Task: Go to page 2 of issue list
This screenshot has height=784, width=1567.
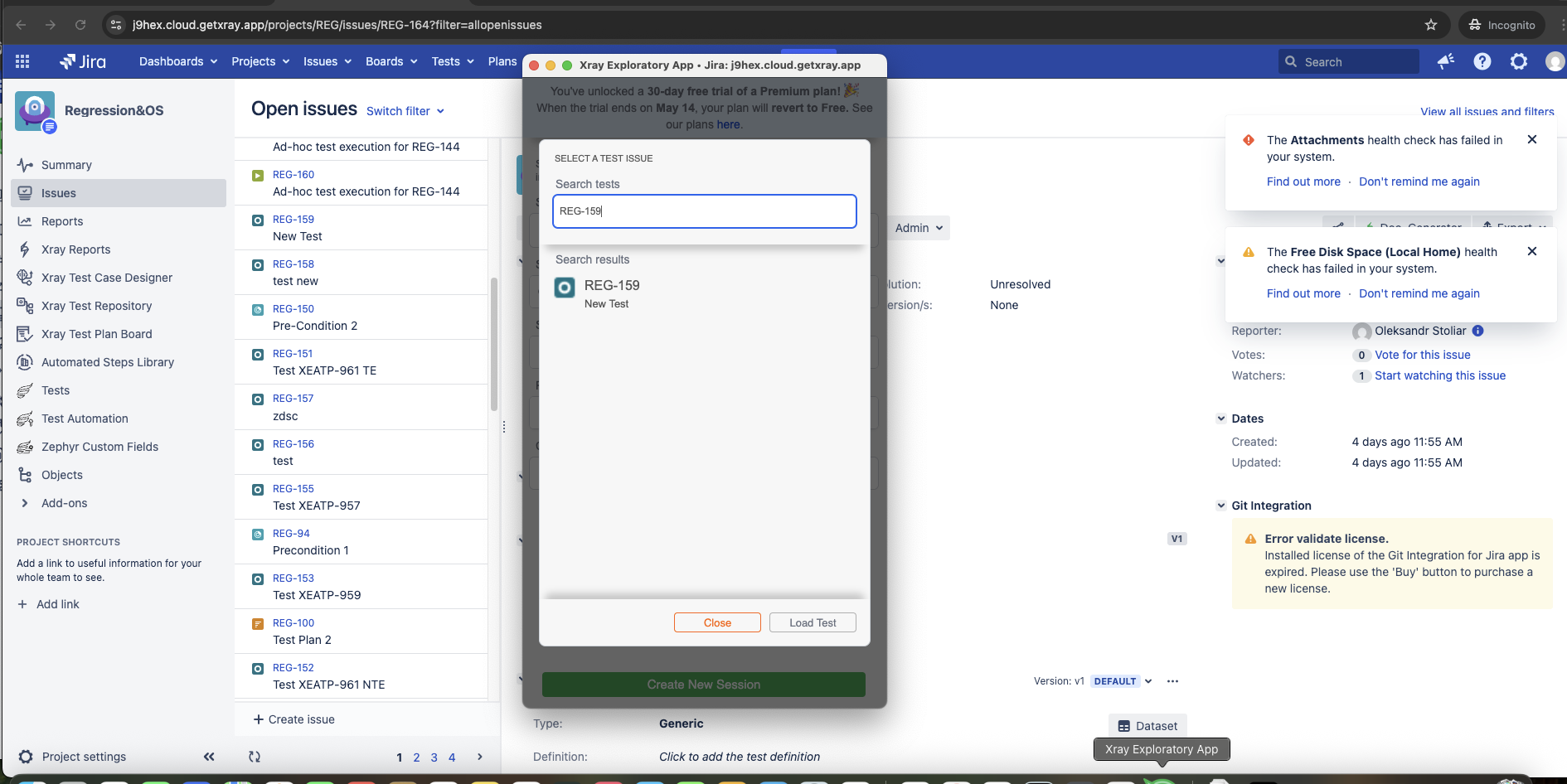Action: coord(416,757)
